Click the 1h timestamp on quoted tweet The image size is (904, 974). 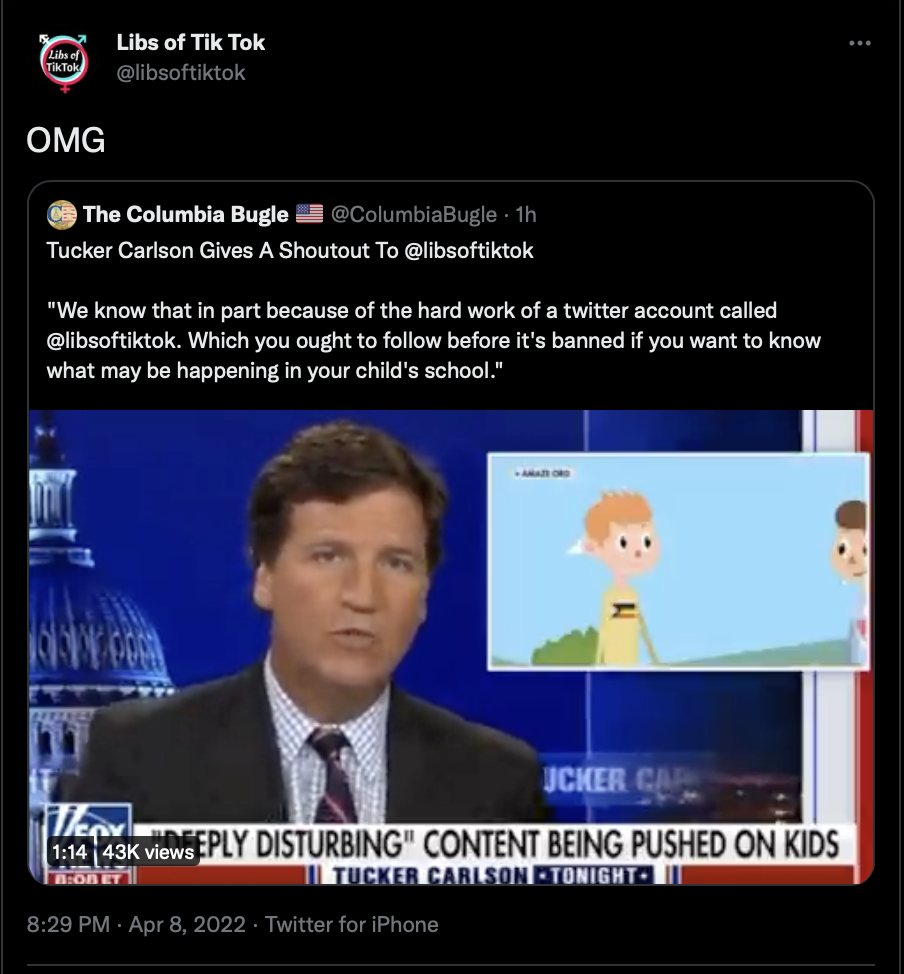click(x=526, y=214)
